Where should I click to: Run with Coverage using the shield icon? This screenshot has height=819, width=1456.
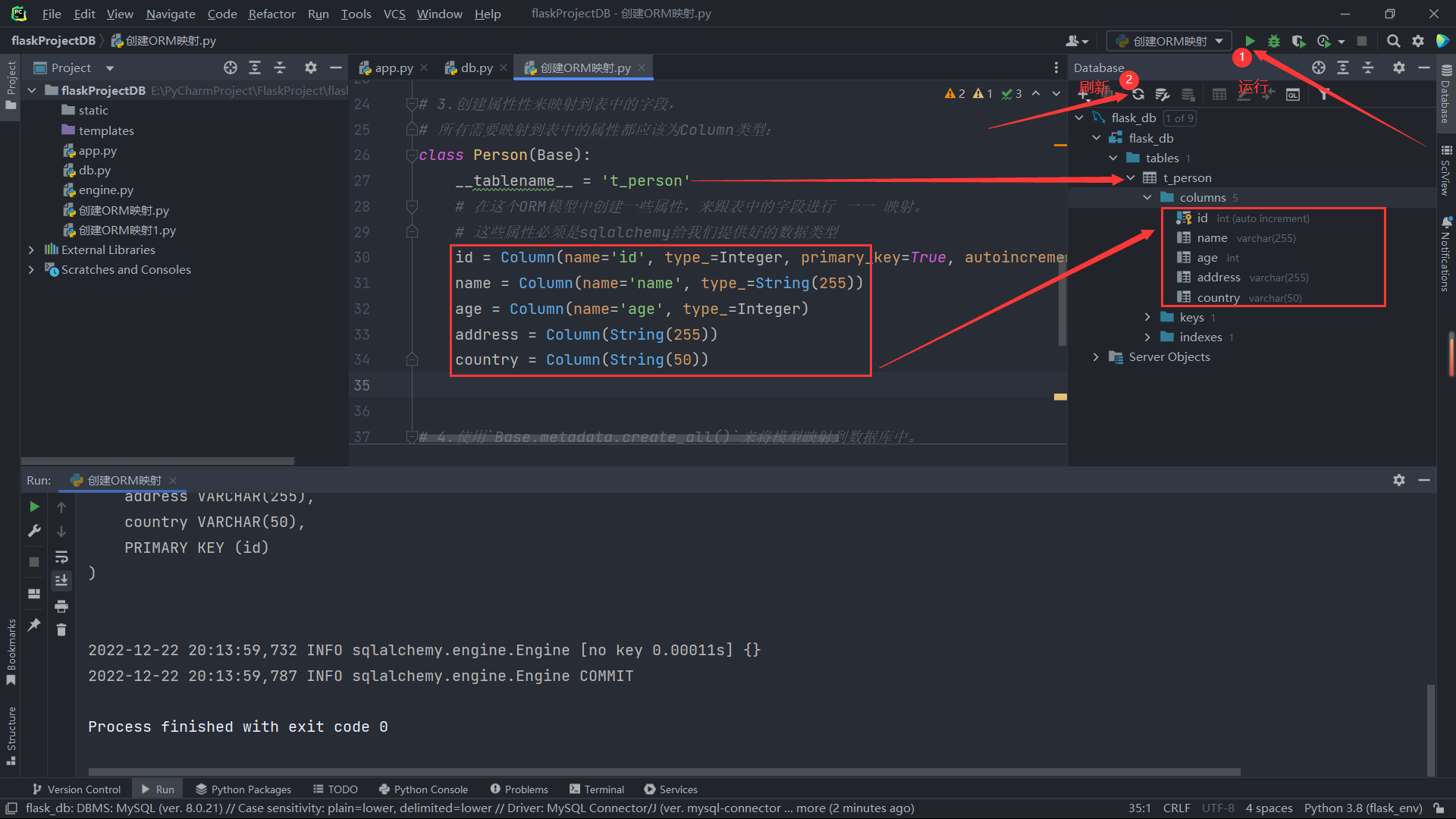1298,41
